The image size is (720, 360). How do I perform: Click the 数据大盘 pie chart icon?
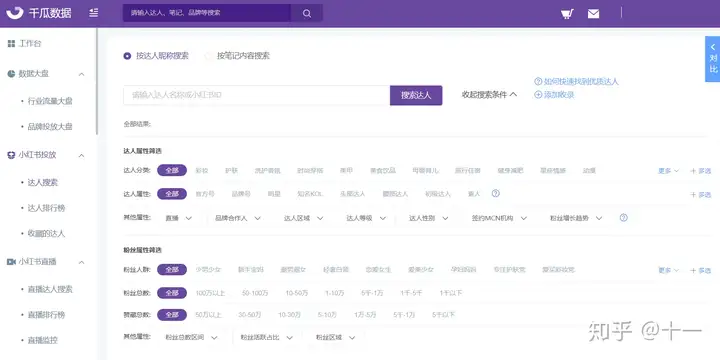click(x=11, y=74)
